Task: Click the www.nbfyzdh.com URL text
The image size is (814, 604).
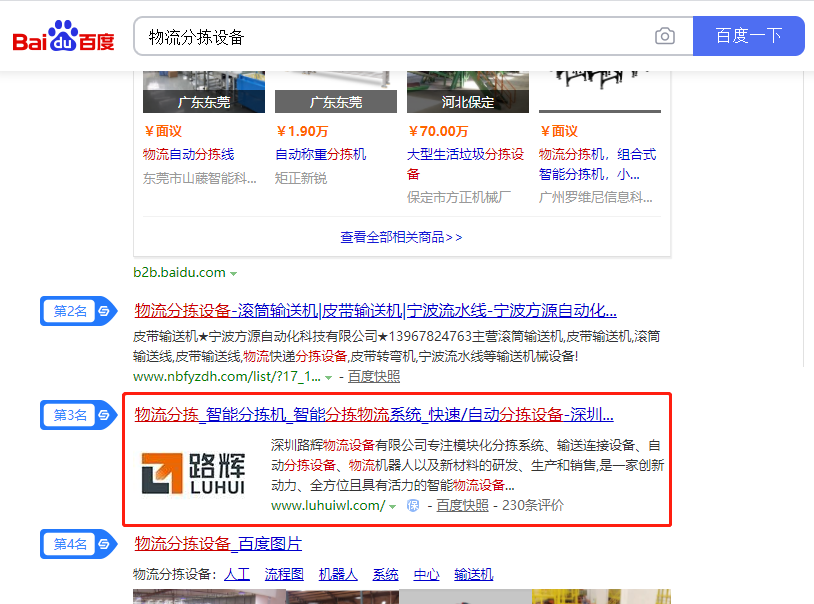Action: click(227, 377)
